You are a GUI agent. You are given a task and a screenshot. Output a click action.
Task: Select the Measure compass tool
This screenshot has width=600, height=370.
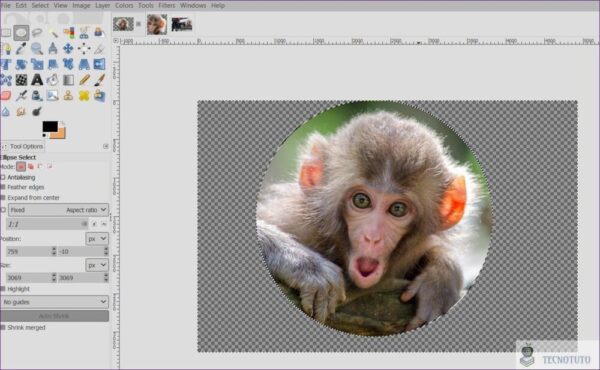click(x=53, y=49)
